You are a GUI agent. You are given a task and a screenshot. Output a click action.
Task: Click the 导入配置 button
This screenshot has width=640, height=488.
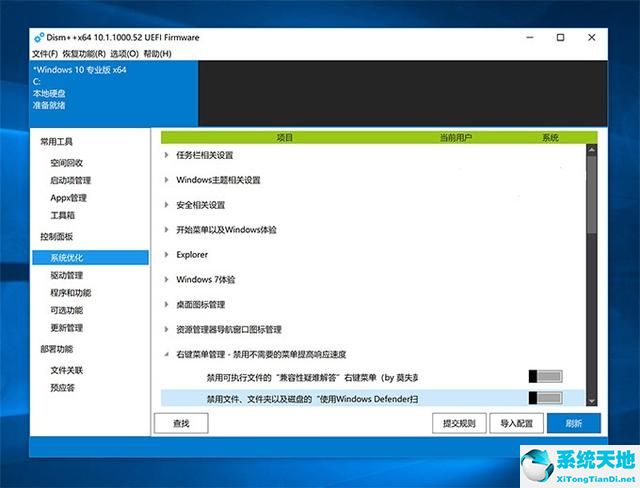click(516, 423)
